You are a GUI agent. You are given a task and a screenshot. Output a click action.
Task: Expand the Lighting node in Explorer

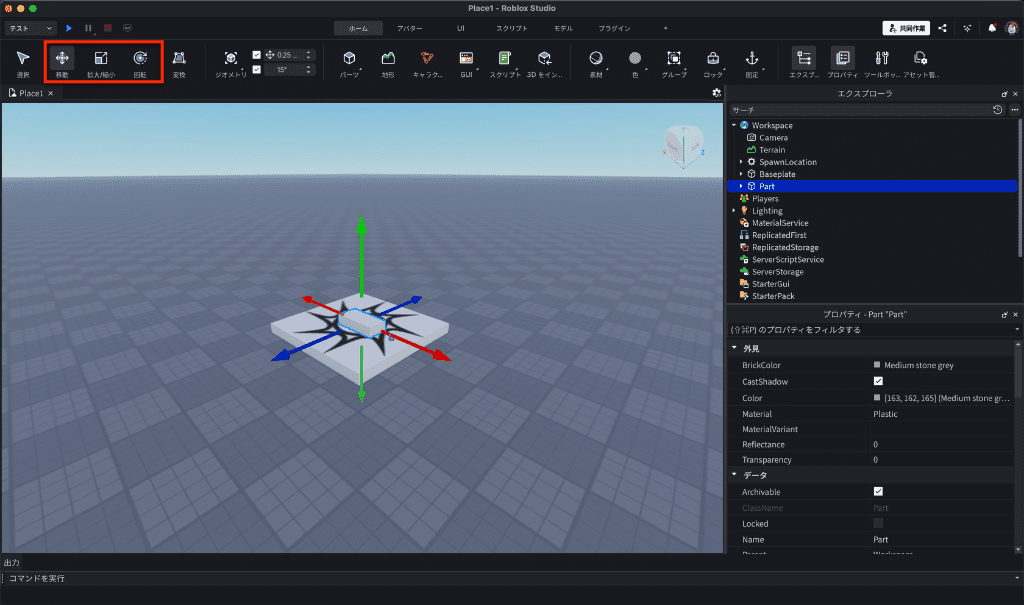click(x=734, y=211)
